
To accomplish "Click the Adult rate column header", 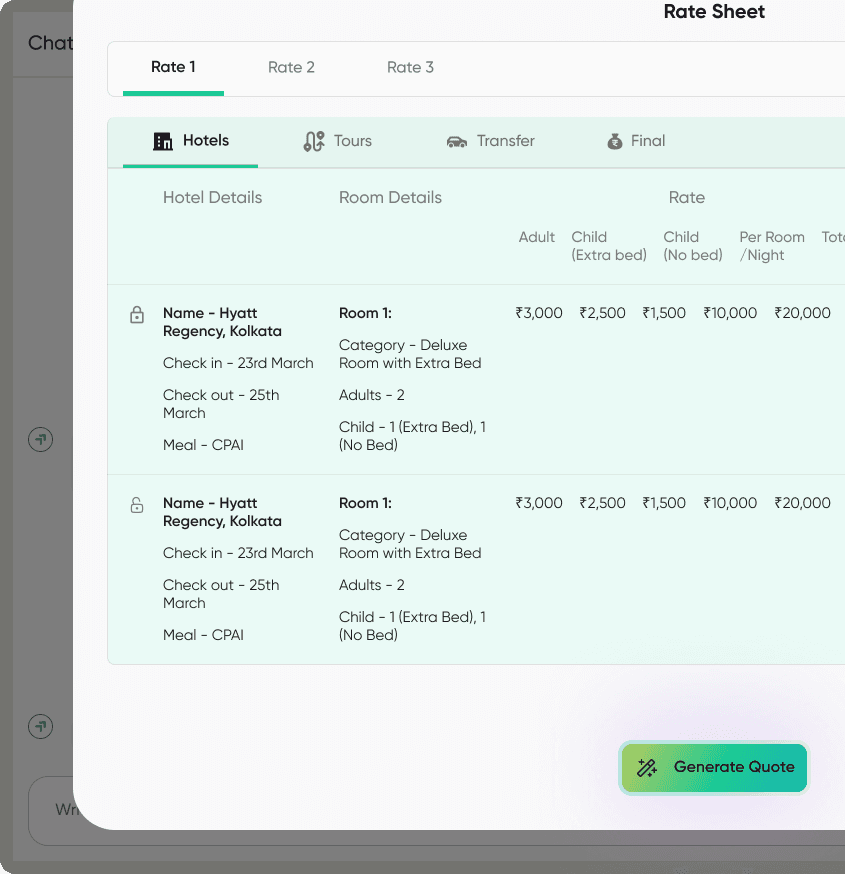I will tap(536, 237).
